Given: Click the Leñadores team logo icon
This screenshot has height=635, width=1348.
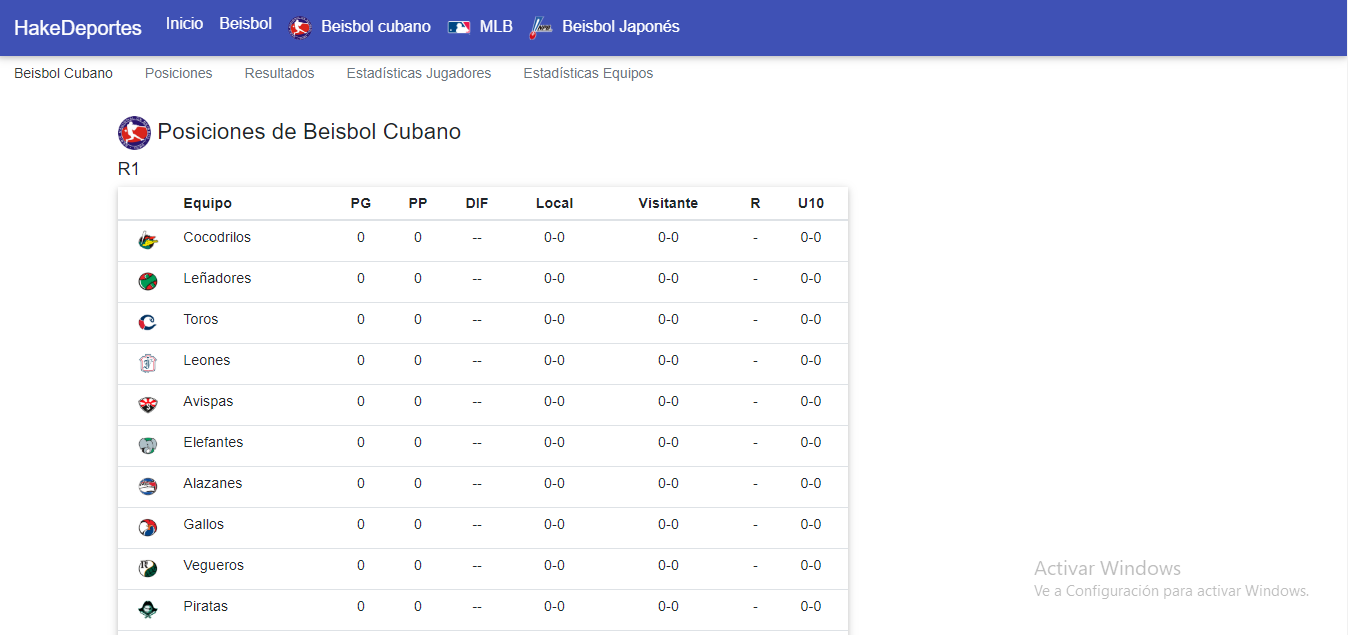Looking at the screenshot, I should pyautogui.click(x=148, y=281).
